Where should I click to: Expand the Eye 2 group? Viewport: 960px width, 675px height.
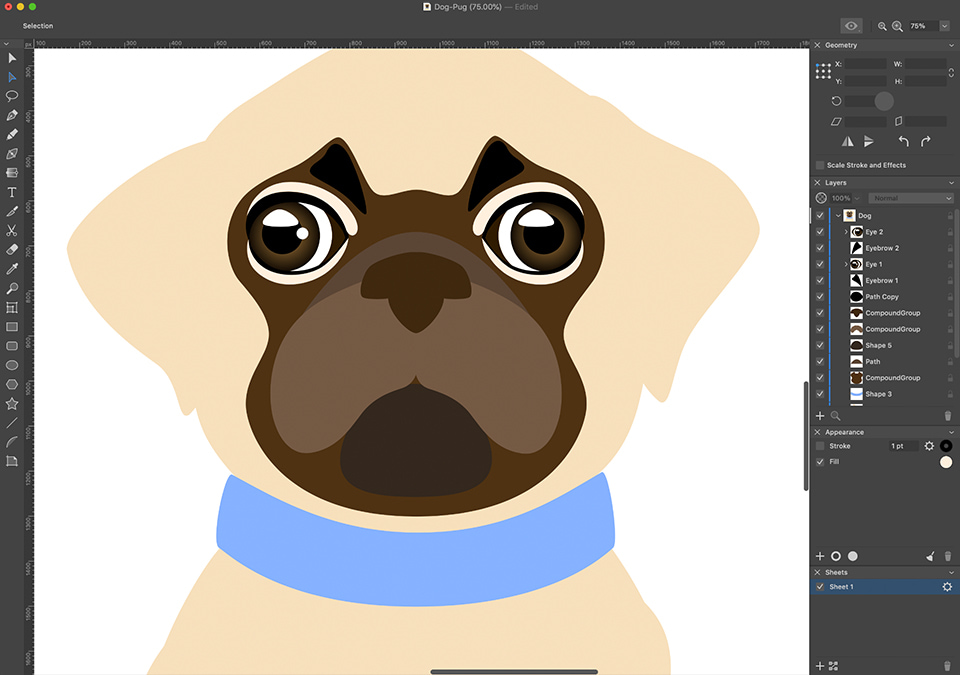(846, 232)
